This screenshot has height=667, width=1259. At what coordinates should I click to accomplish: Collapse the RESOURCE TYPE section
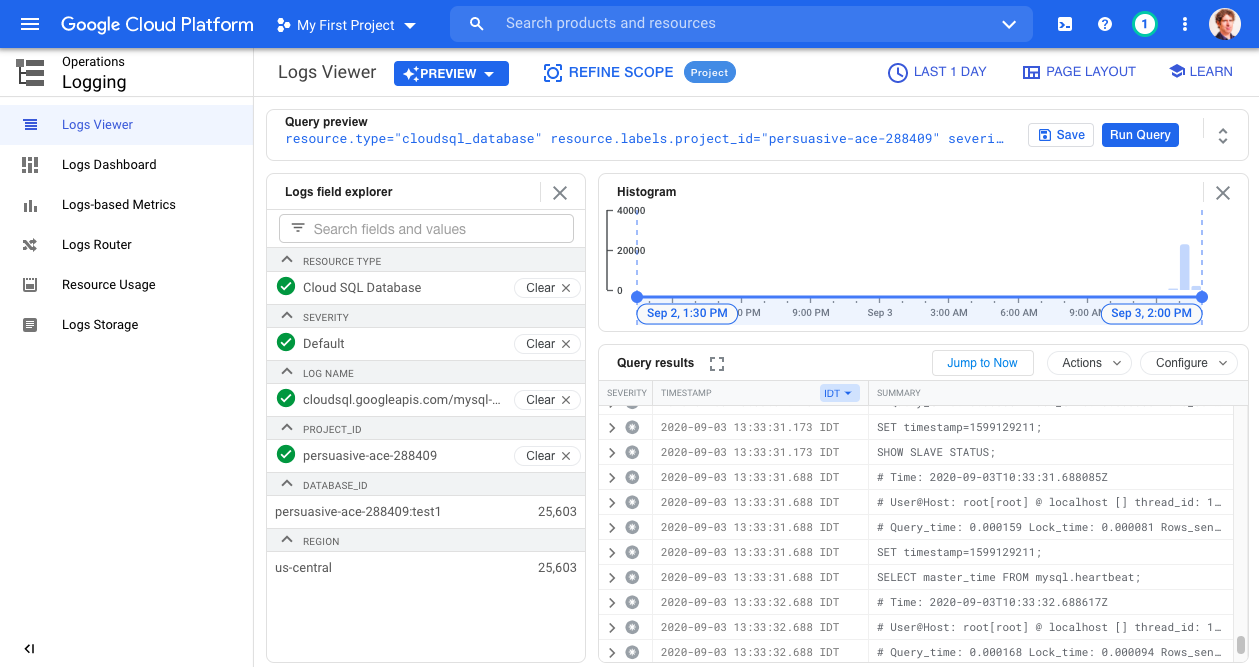(287, 260)
